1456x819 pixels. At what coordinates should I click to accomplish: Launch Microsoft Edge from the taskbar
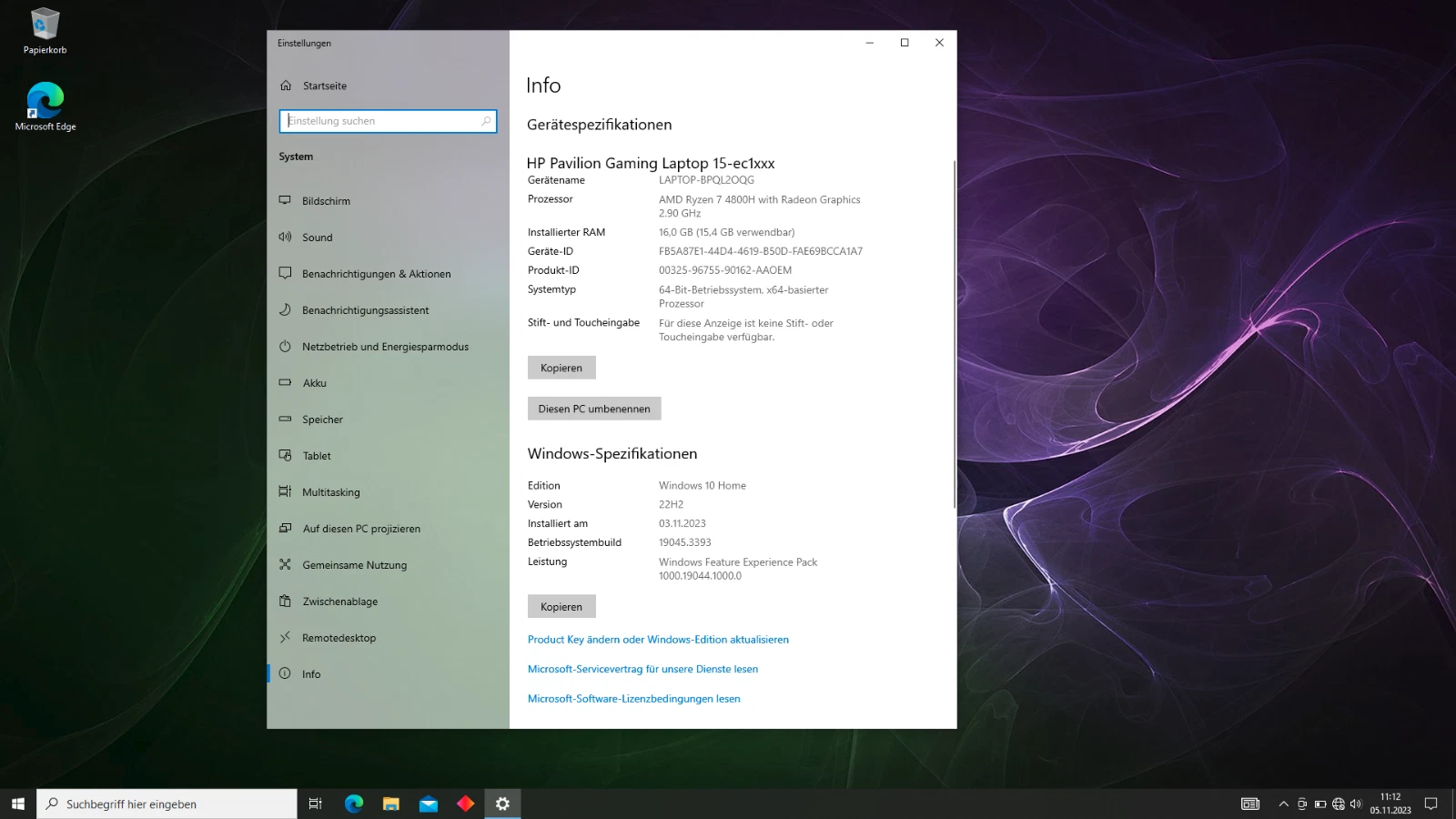pos(354,804)
